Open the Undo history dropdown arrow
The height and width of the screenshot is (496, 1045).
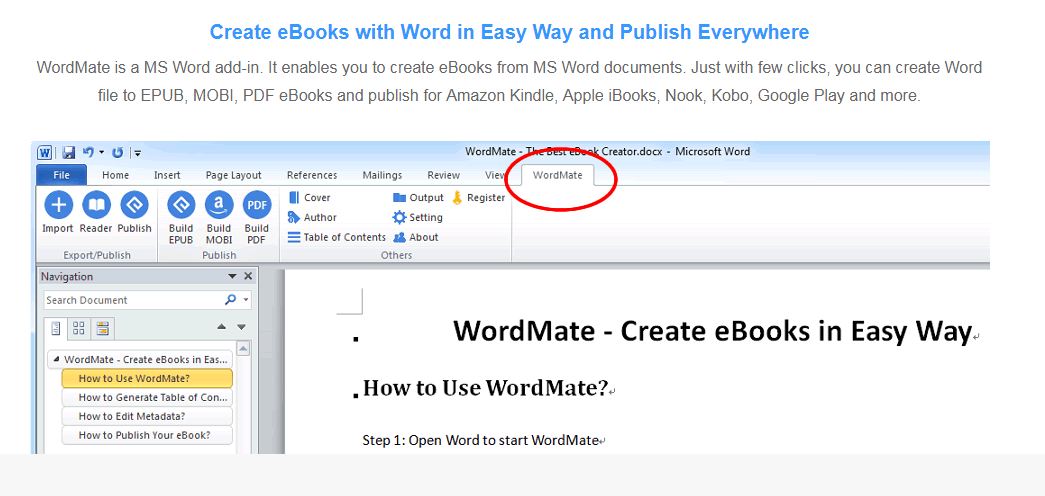102,153
